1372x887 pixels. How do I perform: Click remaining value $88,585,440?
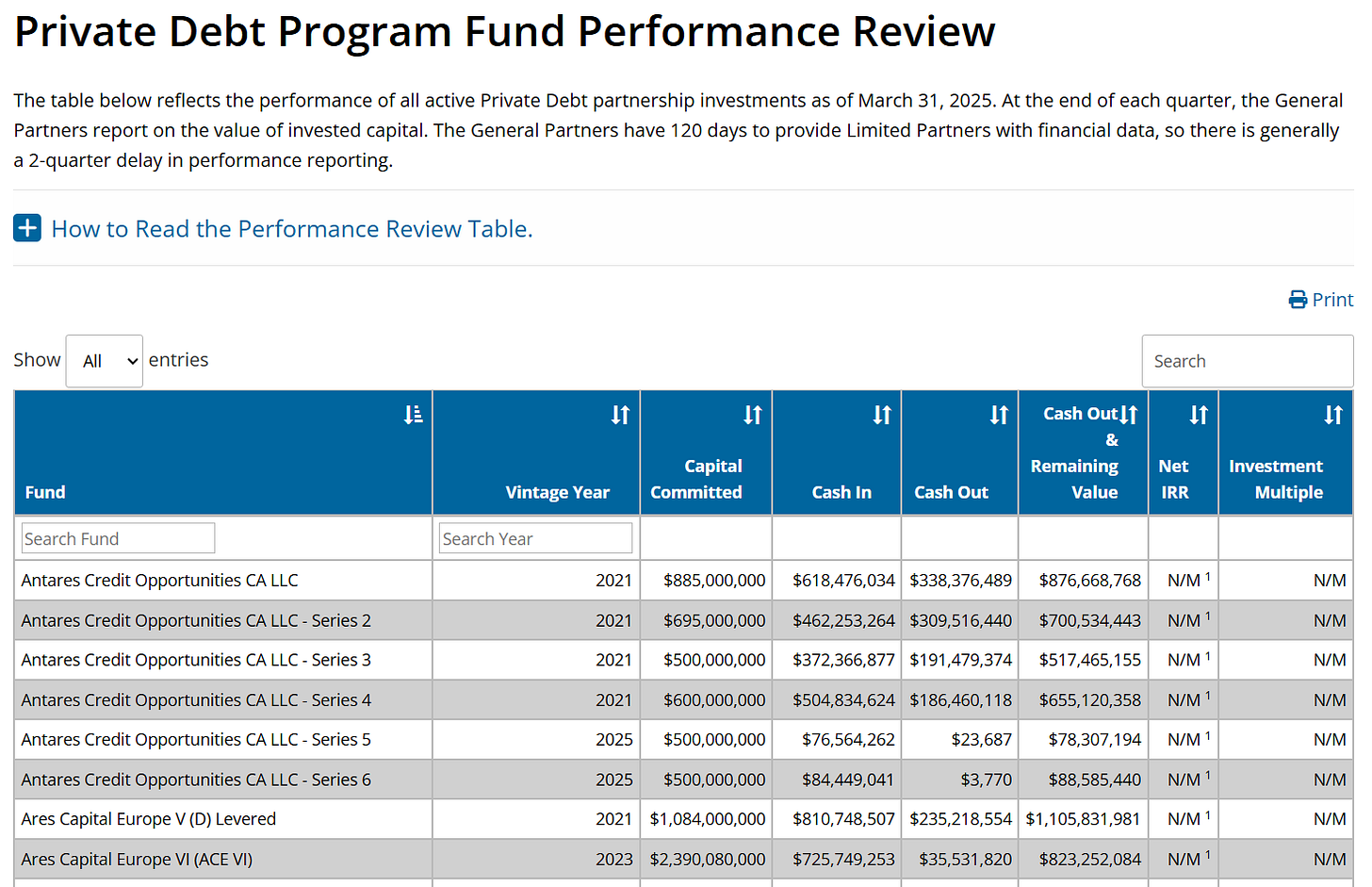click(1095, 780)
